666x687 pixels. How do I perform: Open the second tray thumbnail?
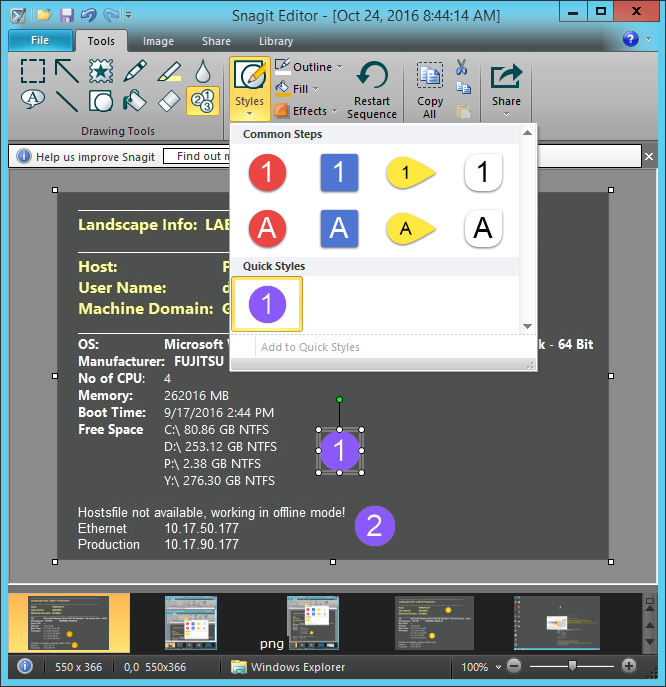click(191, 623)
